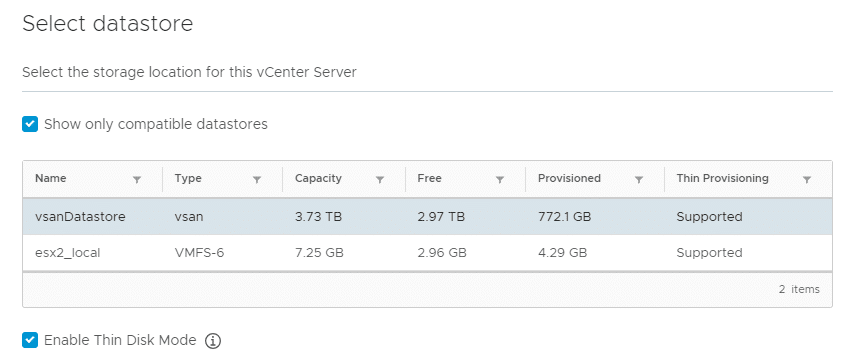
Task: Open the Provisioned column filter icon
Action: pos(639,180)
